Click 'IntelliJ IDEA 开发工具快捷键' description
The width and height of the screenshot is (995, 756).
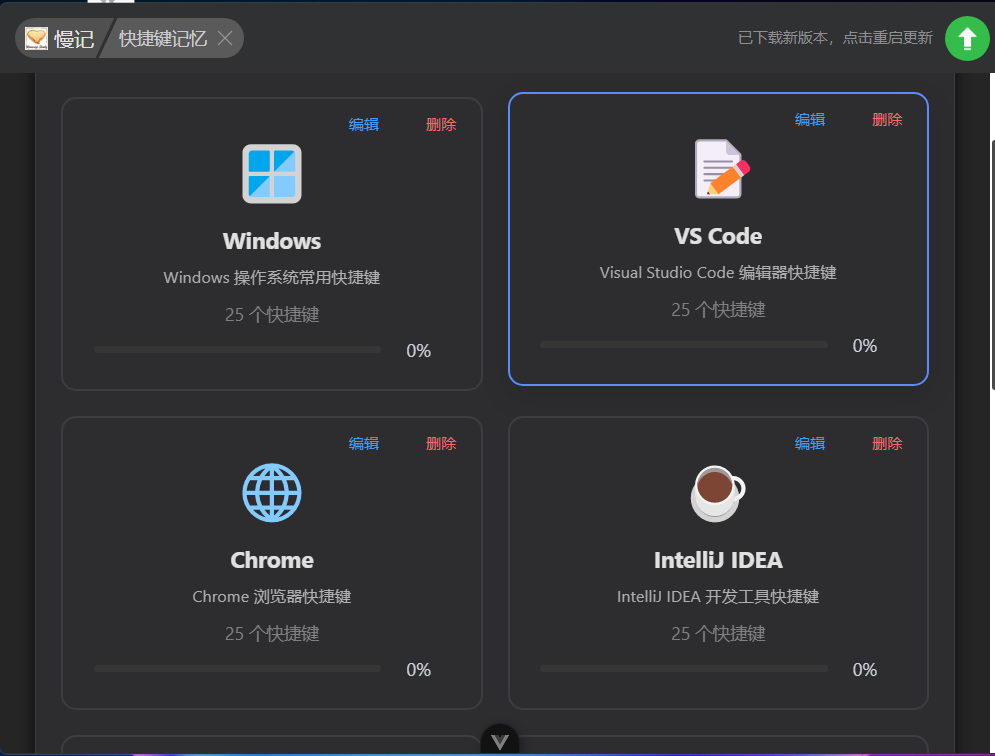point(718,597)
